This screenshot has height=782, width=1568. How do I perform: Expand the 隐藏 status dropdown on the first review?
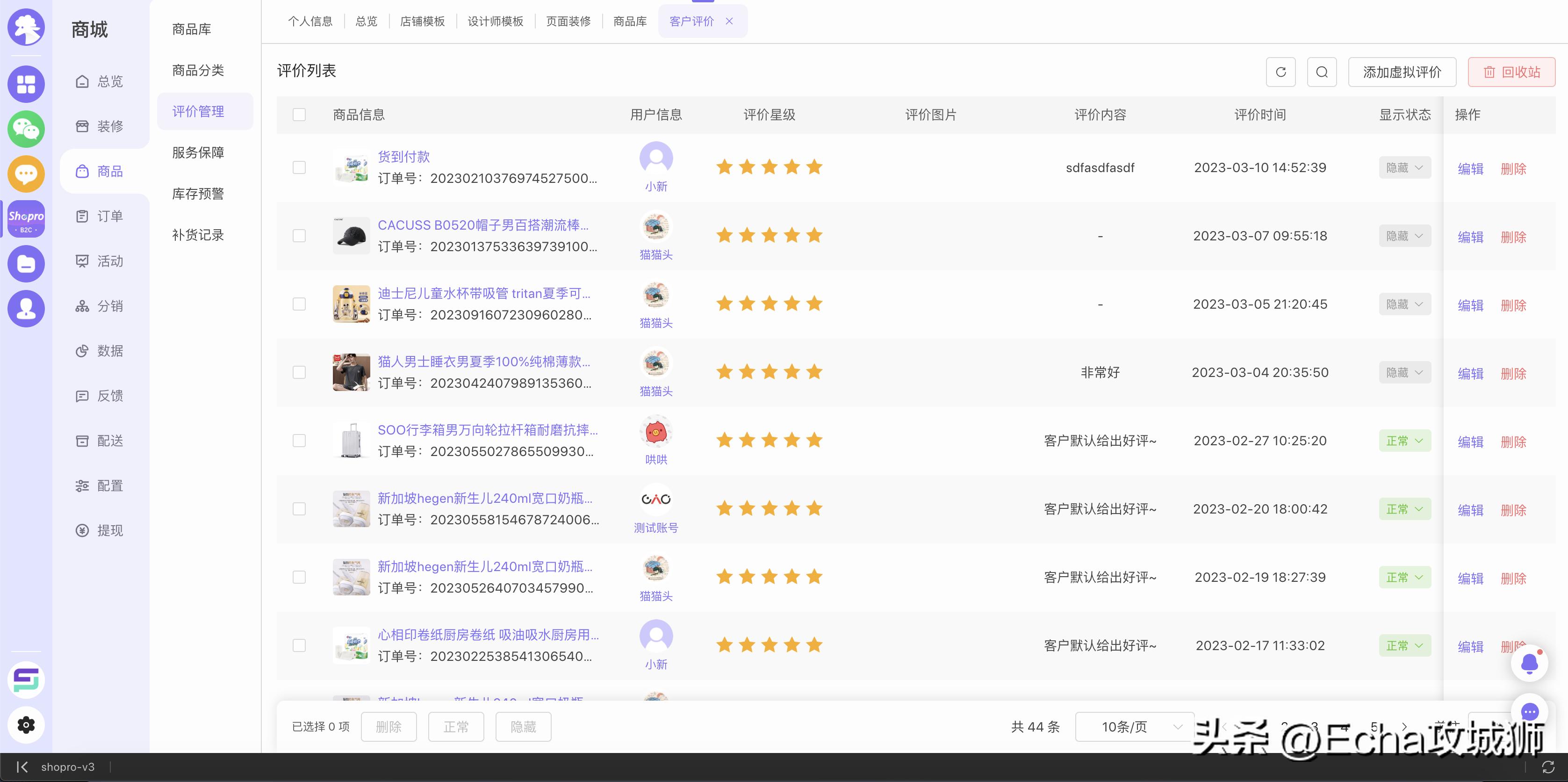point(1404,167)
